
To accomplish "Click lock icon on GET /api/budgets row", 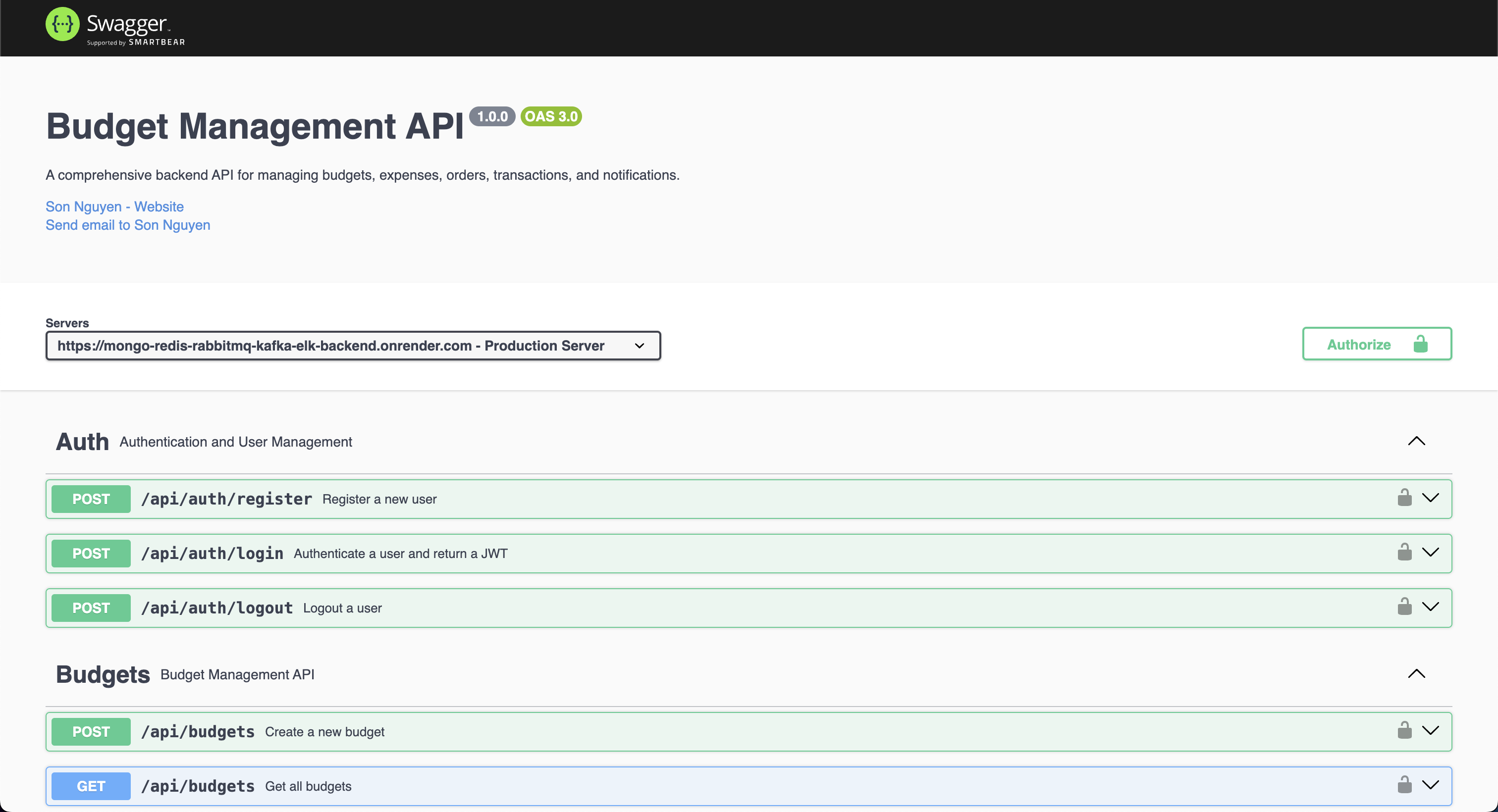I will (1404, 785).
